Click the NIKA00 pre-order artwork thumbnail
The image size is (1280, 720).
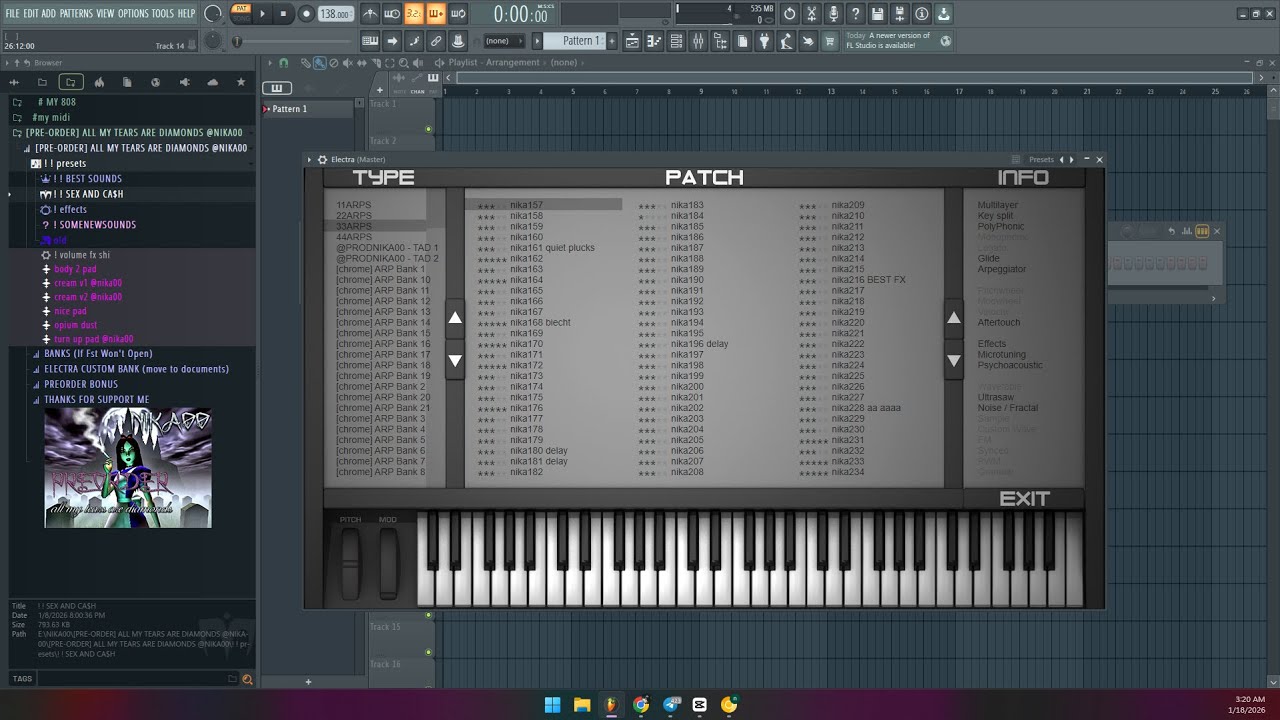pyautogui.click(x=128, y=467)
